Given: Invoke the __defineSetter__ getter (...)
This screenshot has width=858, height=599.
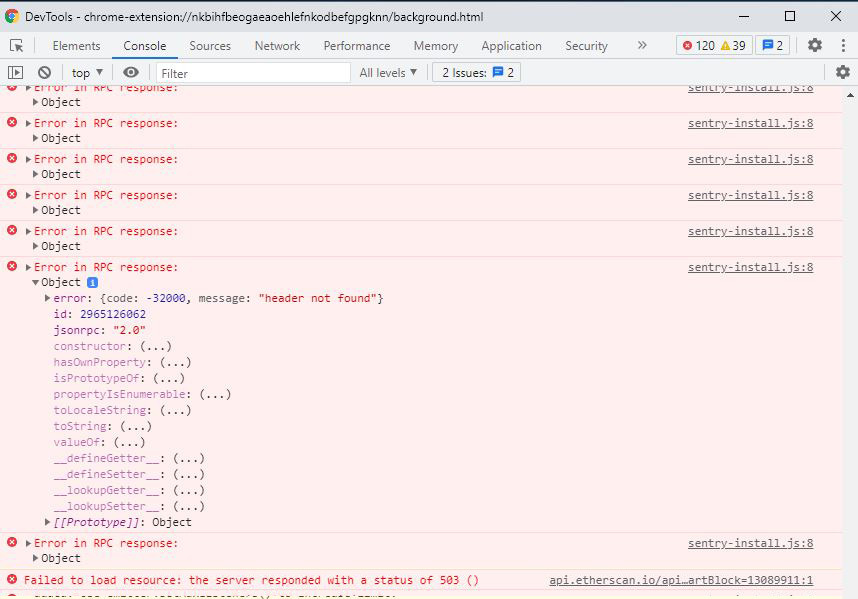Looking at the screenshot, I should pos(189,474).
